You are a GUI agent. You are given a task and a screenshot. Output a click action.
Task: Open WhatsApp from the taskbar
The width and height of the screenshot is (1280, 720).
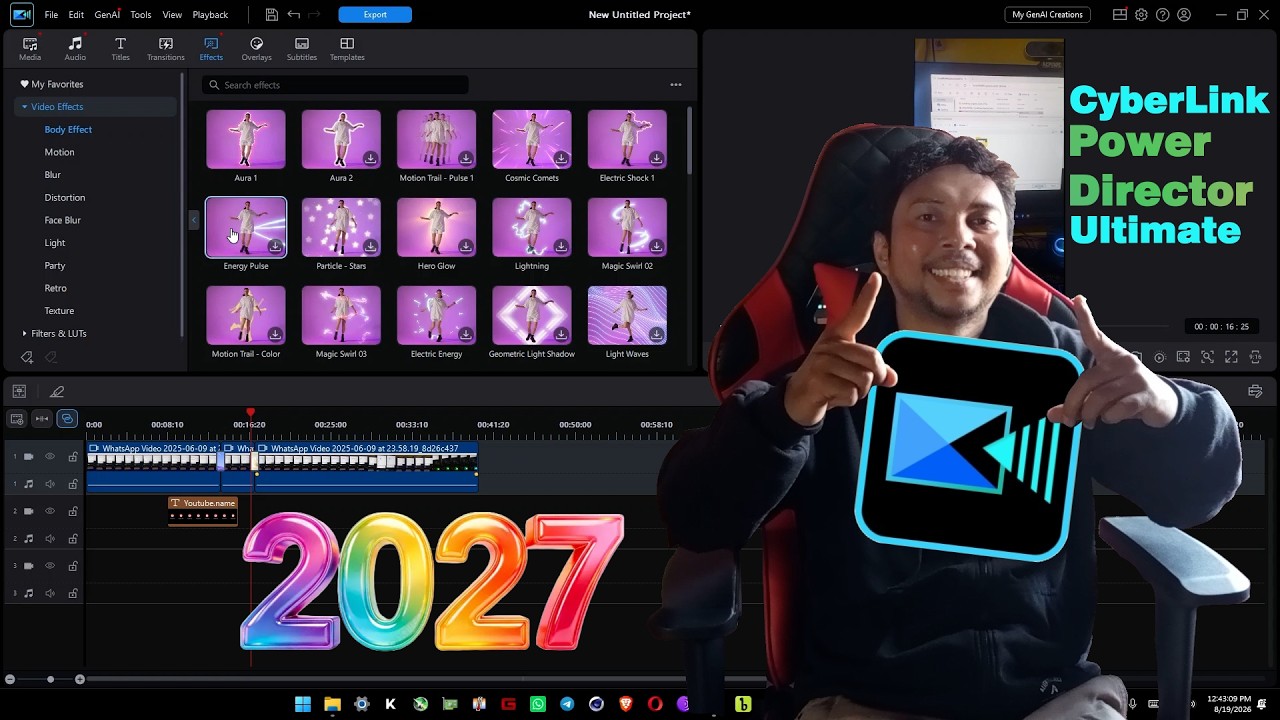click(x=538, y=704)
